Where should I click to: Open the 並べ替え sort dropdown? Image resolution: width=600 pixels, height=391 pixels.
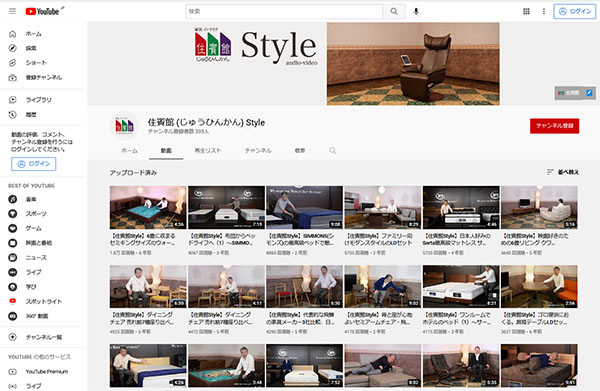pos(562,172)
